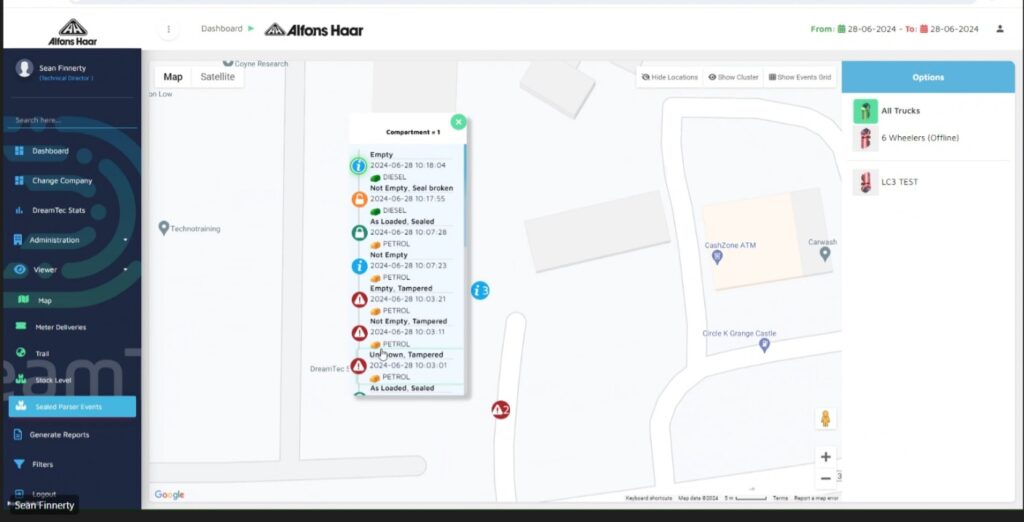Click the Alfons Haar logo in sidebar top

[x=72, y=31]
